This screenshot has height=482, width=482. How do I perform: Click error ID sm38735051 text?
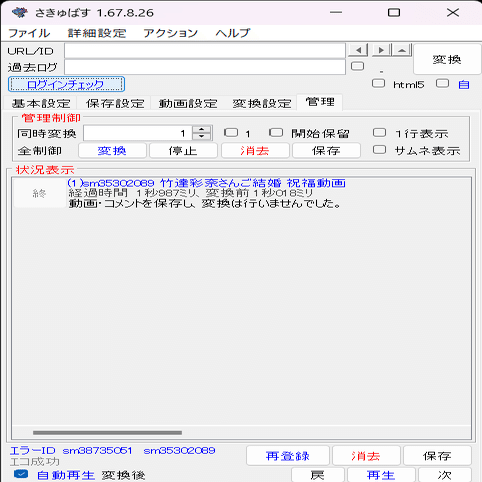pos(97,451)
